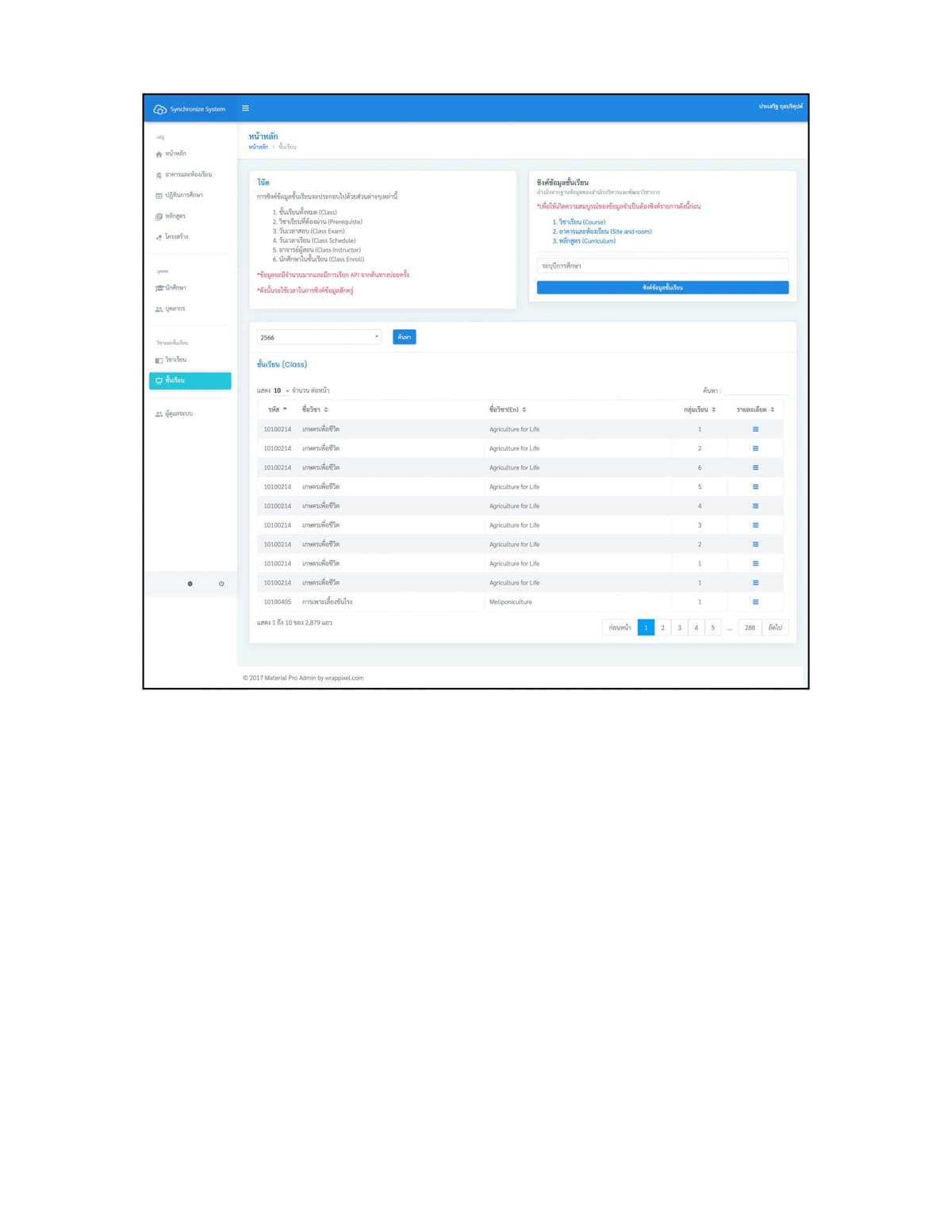Screen dimensions: 952x1232
Task: Open หลักสูตร in the sidebar menu
Action: (171, 216)
